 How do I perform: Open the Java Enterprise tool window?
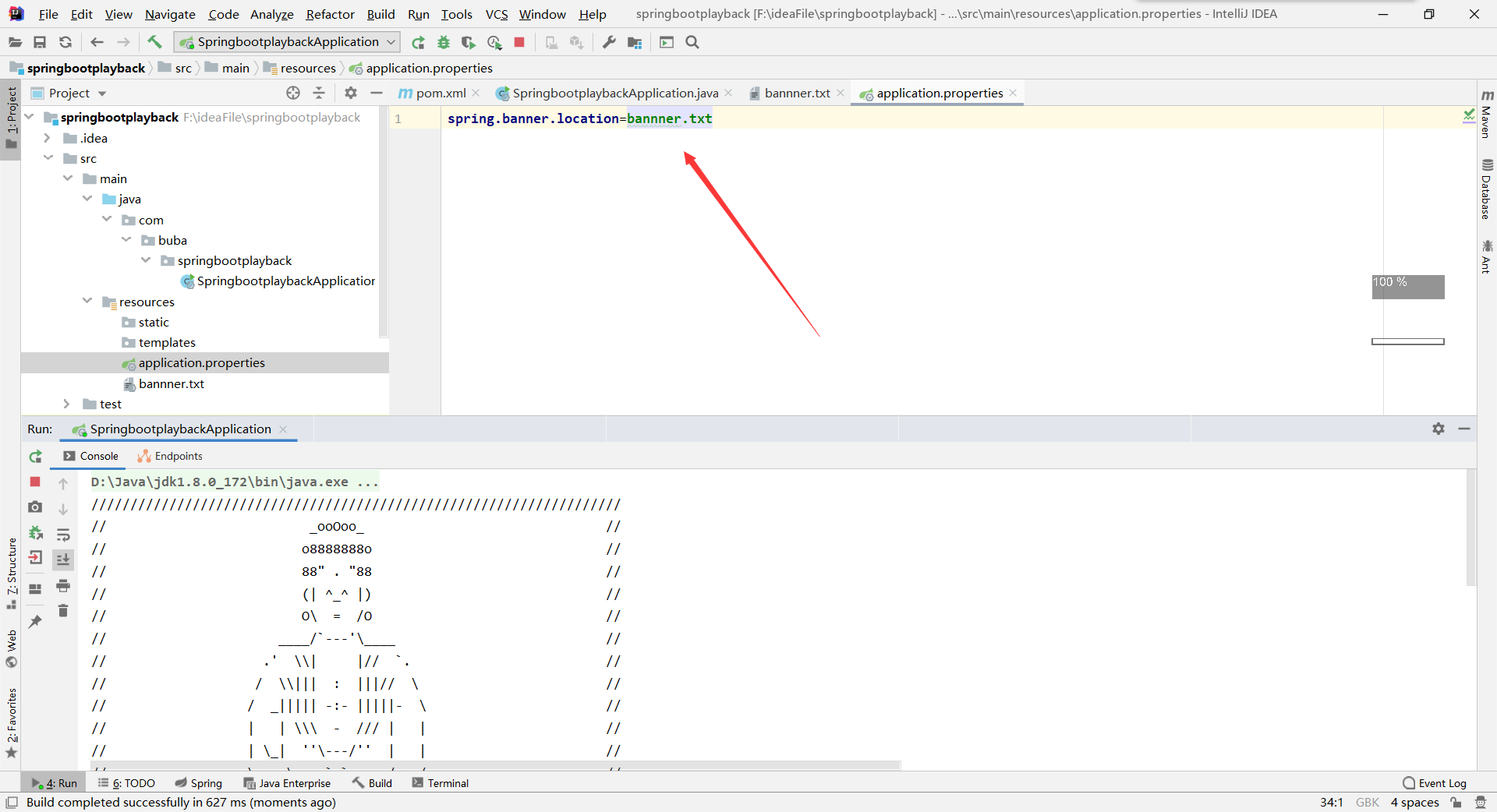(286, 783)
